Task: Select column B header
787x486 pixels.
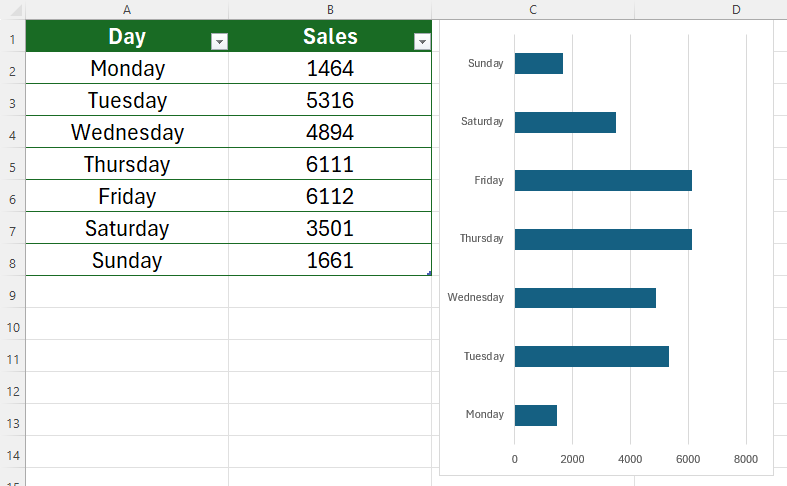Action: tap(330, 9)
